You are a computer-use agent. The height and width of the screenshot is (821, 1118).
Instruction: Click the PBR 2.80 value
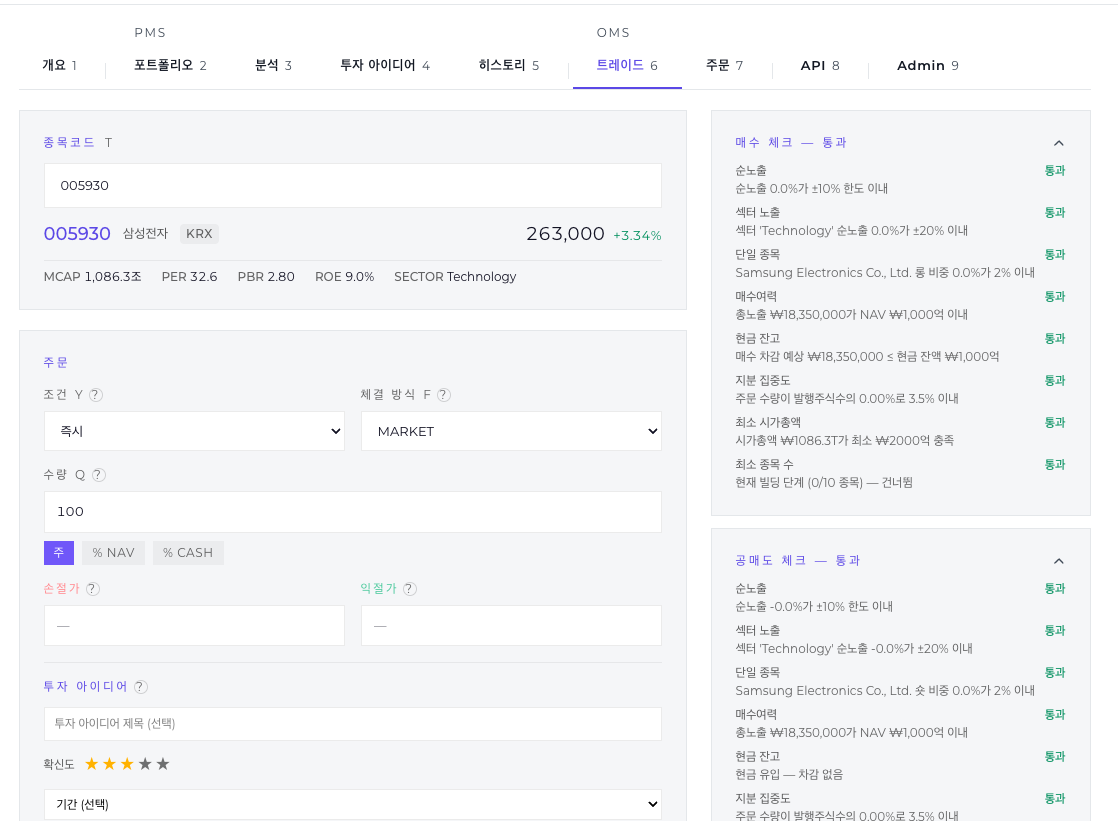266,277
